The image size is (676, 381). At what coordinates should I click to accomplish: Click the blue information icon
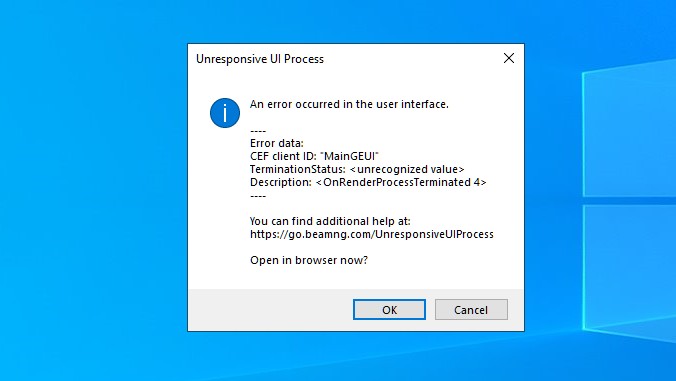click(x=225, y=113)
